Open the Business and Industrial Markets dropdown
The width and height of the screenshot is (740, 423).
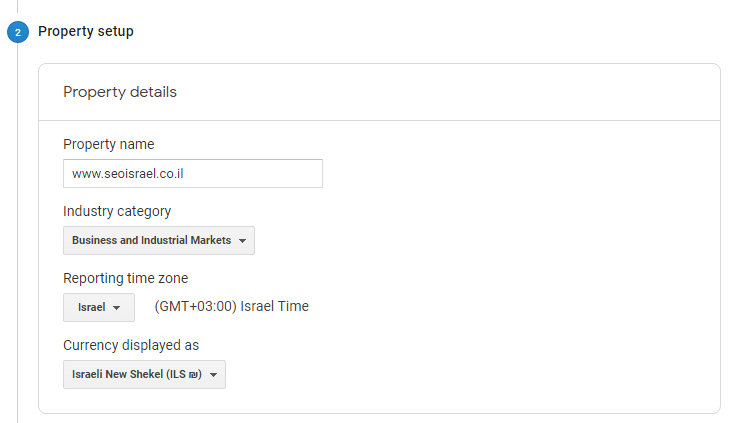[152, 240]
